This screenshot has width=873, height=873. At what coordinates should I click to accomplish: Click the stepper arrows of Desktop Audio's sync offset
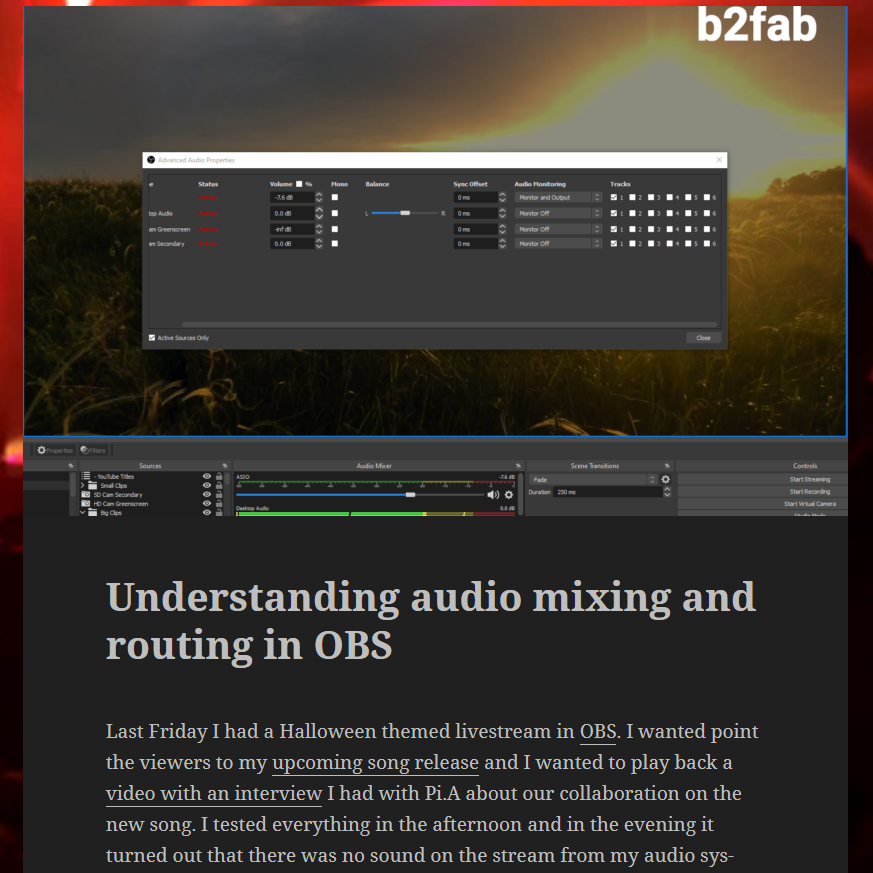502,213
